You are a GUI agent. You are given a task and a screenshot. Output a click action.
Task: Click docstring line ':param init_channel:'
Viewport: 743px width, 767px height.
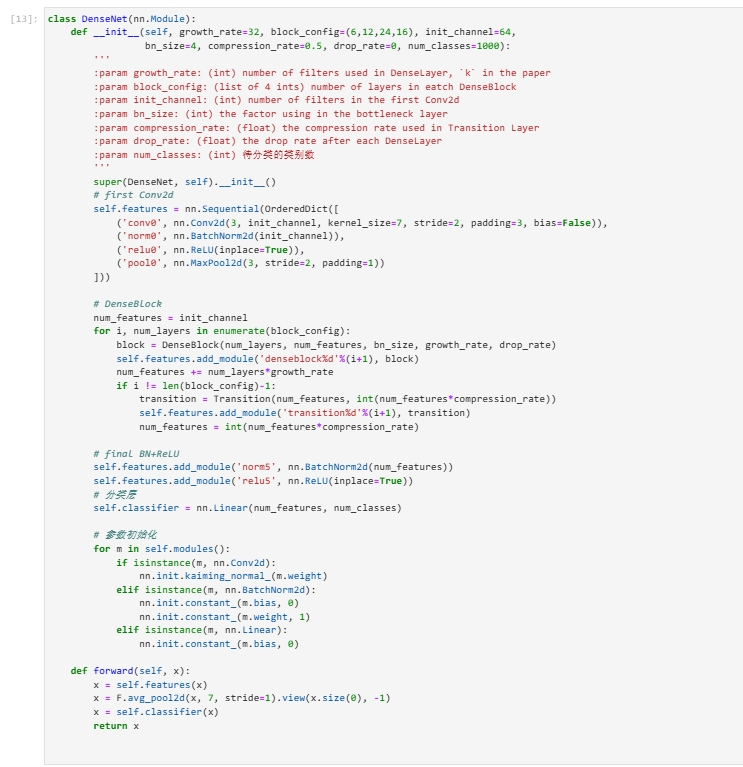point(276,100)
